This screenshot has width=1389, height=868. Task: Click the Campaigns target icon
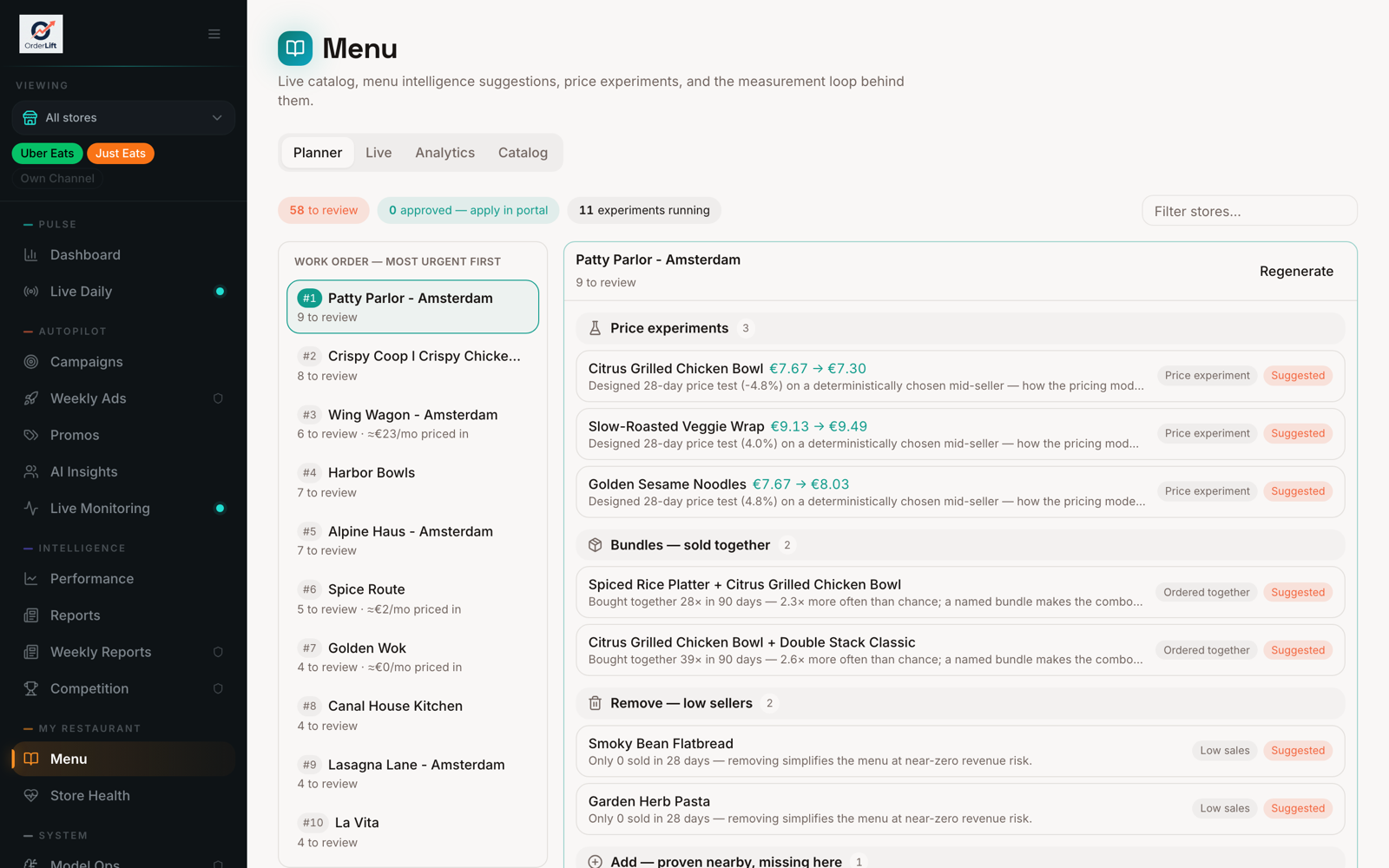[31, 362]
